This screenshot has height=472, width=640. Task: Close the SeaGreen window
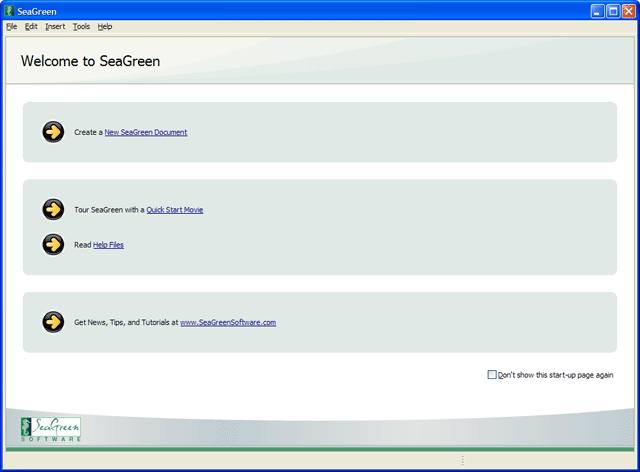tap(629, 11)
